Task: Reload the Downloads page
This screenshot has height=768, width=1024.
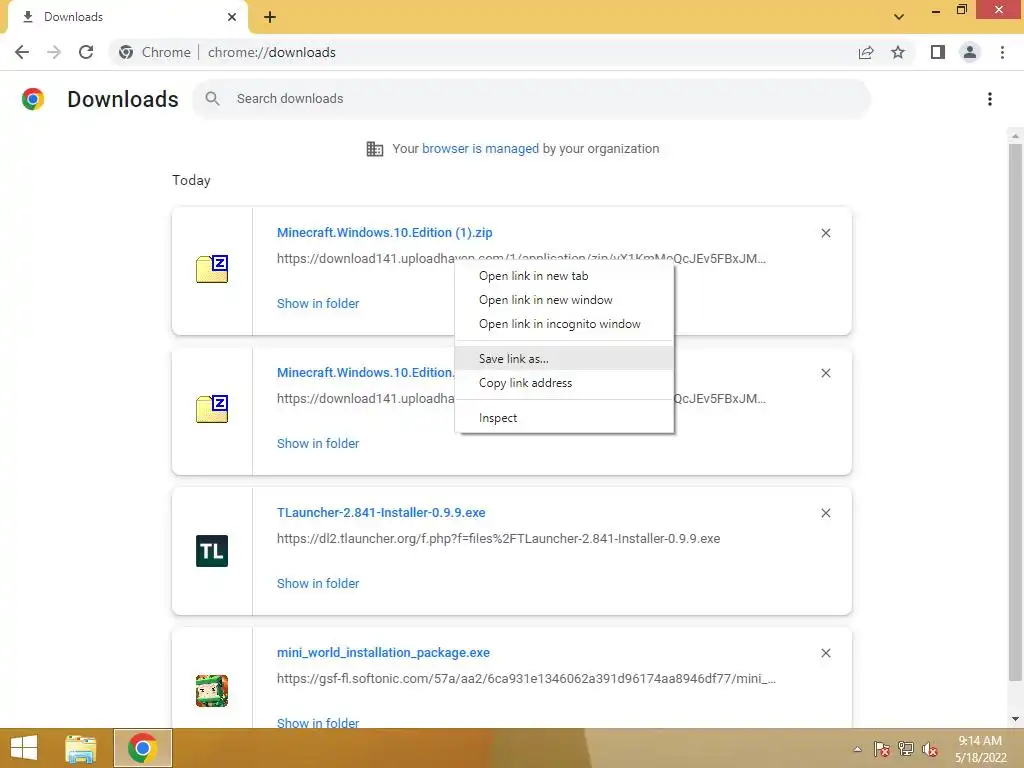Action: (x=86, y=52)
